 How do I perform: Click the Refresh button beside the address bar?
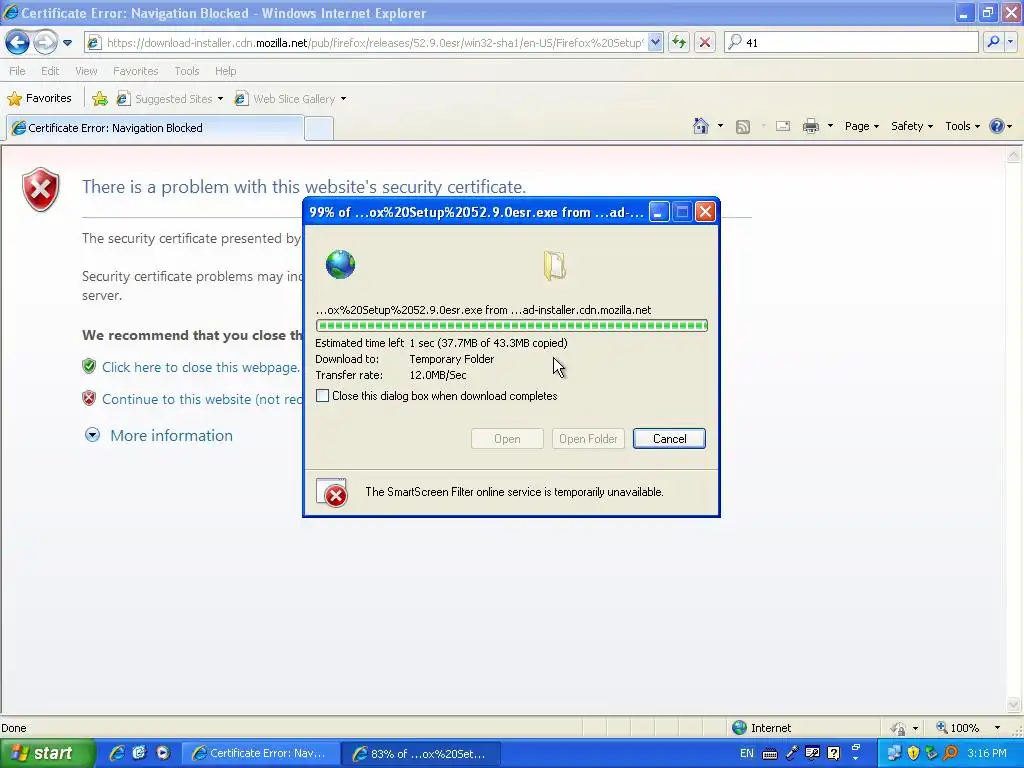pyautogui.click(x=679, y=42)
